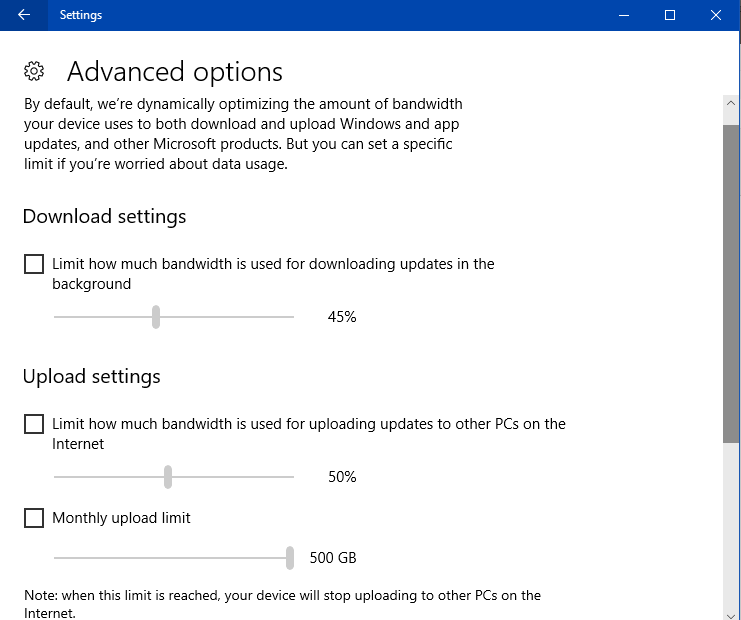Image resolution: width=741 pixels, height=620 pixels.
Task: Click the Download settings heading
Action: 104,216
